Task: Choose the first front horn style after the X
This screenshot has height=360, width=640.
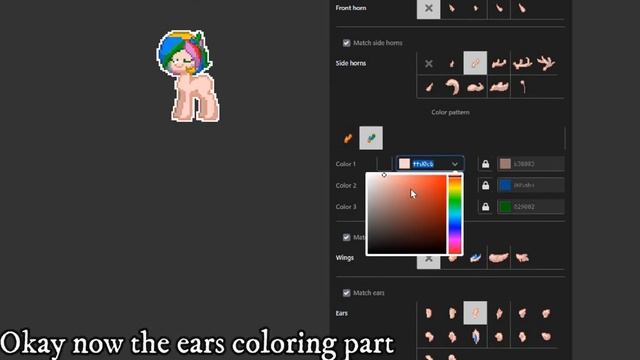Action: [452, 9]
